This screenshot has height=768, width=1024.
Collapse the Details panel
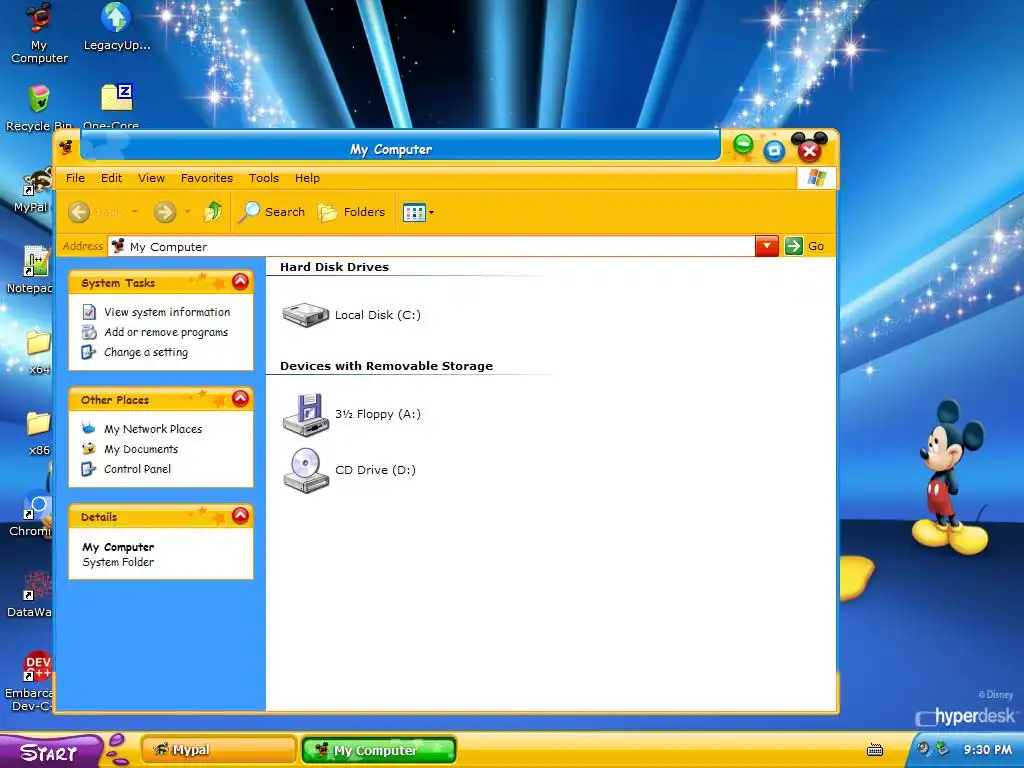[240, 515]
